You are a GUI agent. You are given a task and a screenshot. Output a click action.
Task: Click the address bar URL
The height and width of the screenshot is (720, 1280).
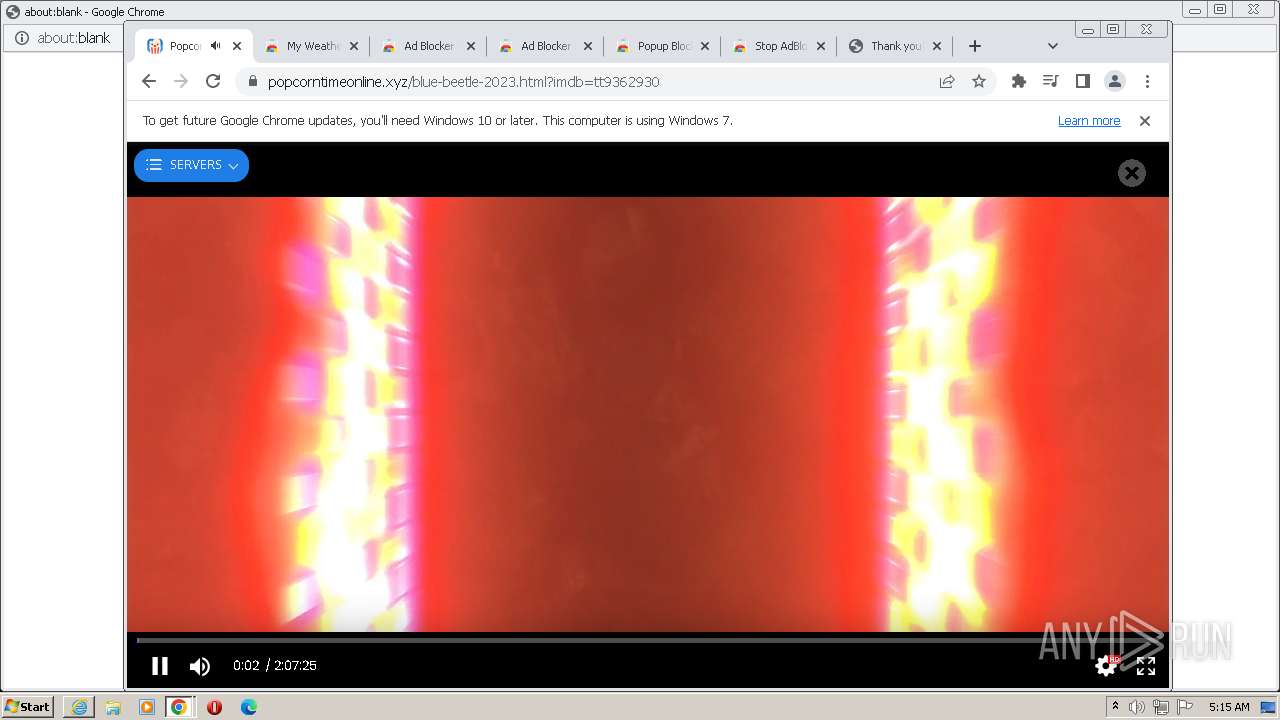point(463,82)
